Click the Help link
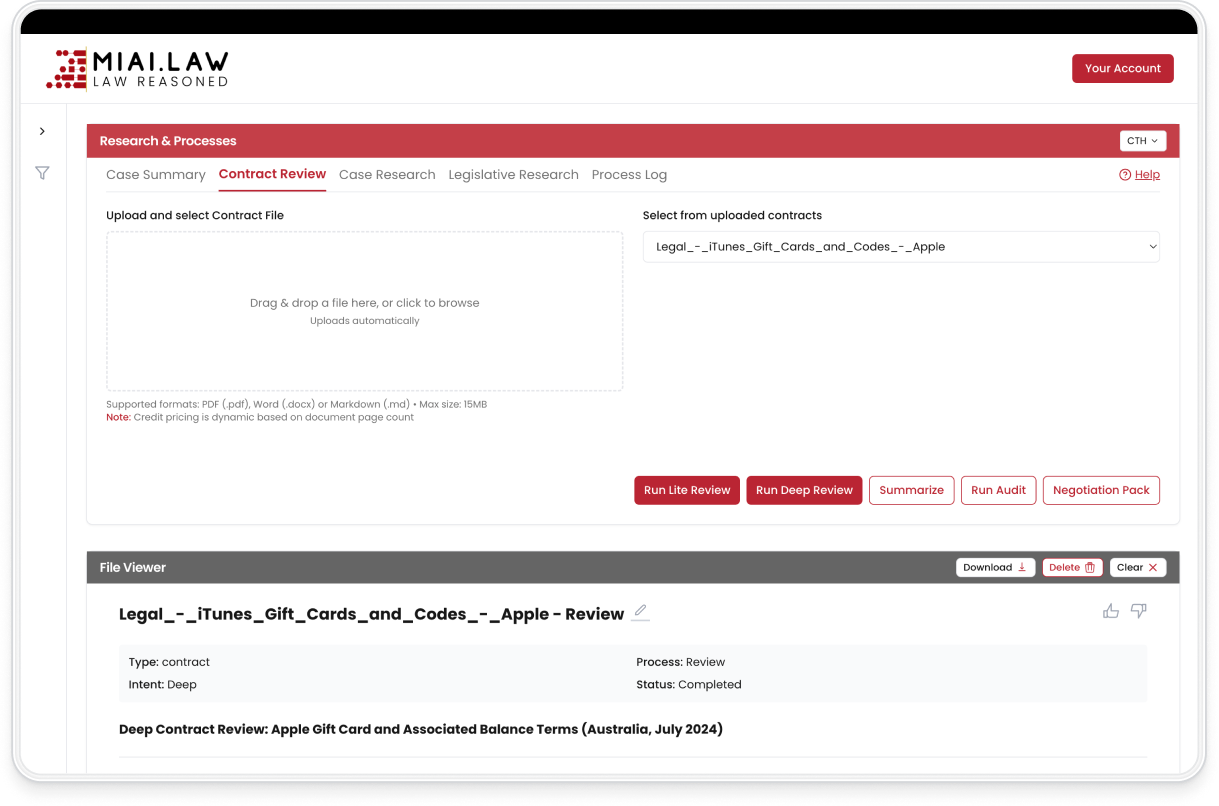Image resolution: width=1219 pixels, height=806 pixels. [1139, 174]
